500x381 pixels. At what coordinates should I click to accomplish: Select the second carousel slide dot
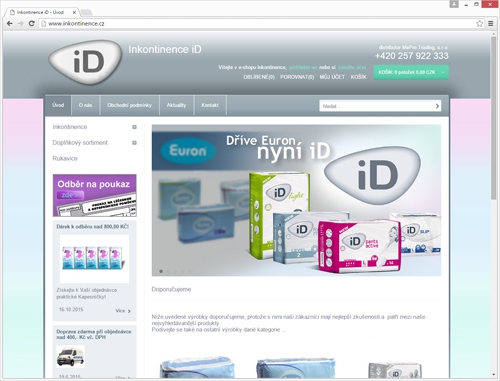tap(168, 271)
